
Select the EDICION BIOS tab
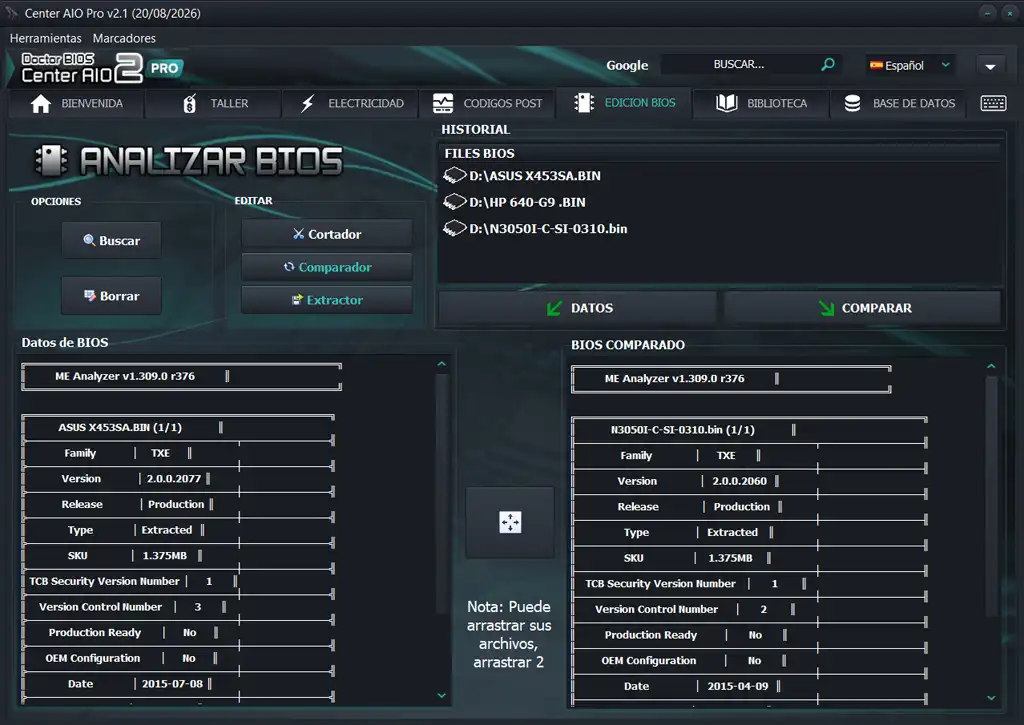[x=624, y=103]
